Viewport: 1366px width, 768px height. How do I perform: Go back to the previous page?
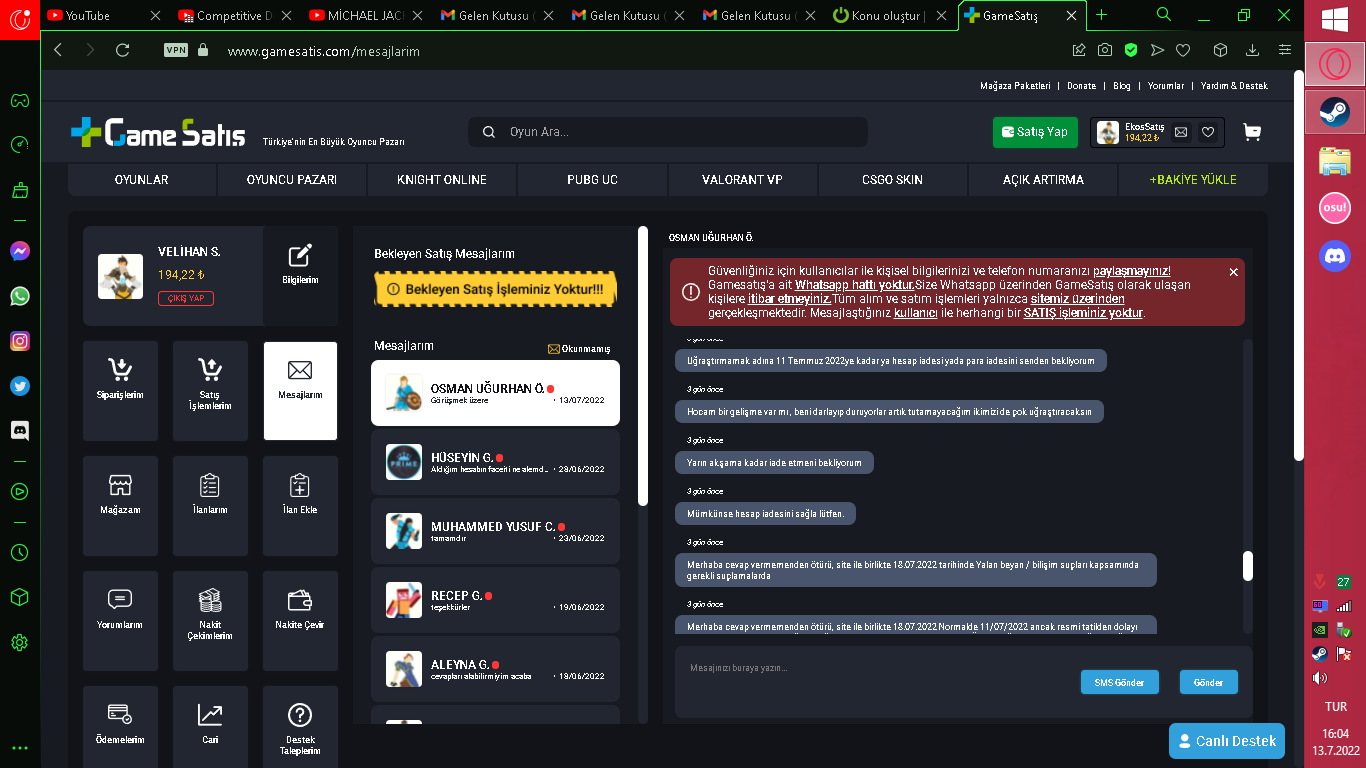(x=58, y=50)
